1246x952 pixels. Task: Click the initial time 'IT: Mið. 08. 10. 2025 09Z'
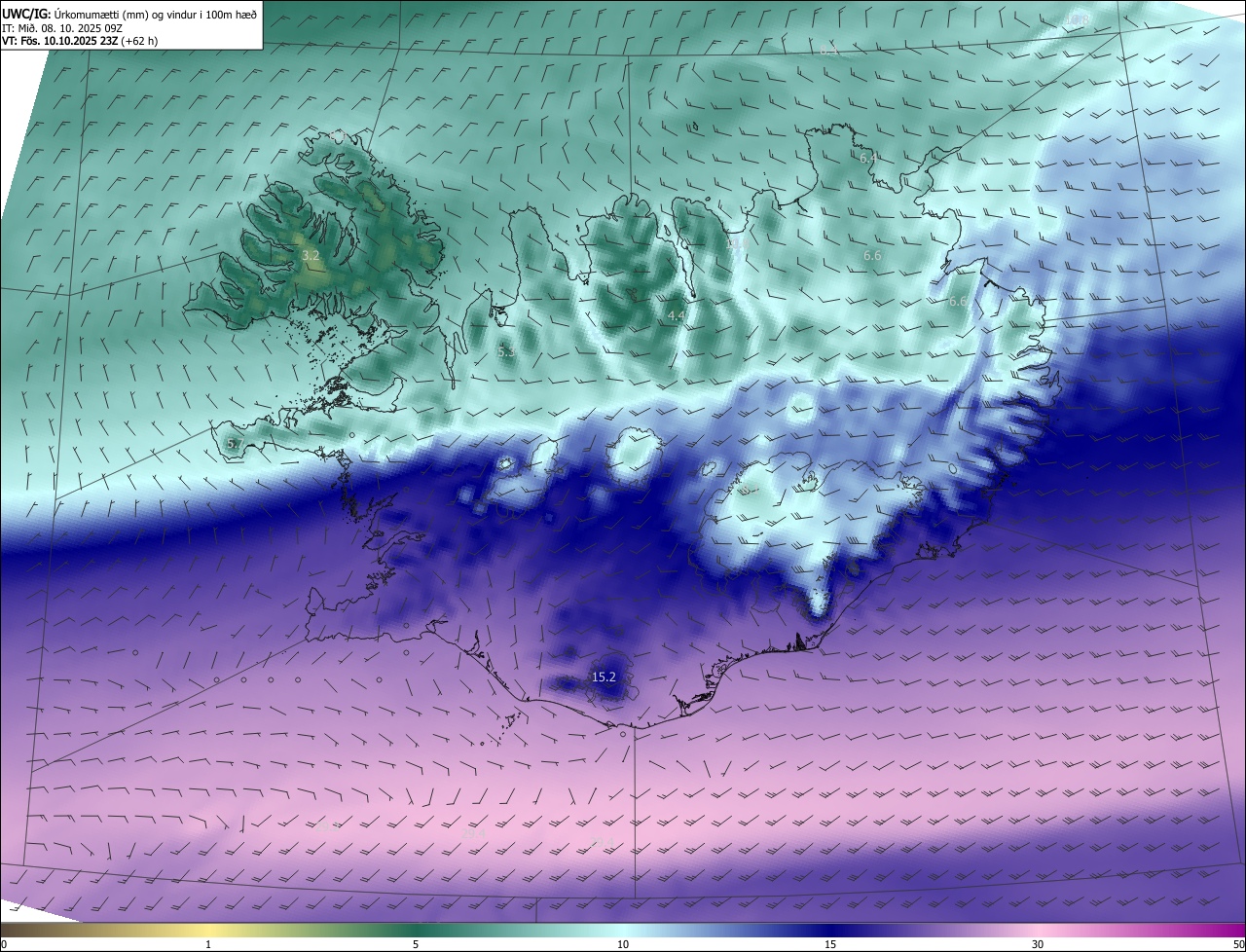click(x=62, y=28)
